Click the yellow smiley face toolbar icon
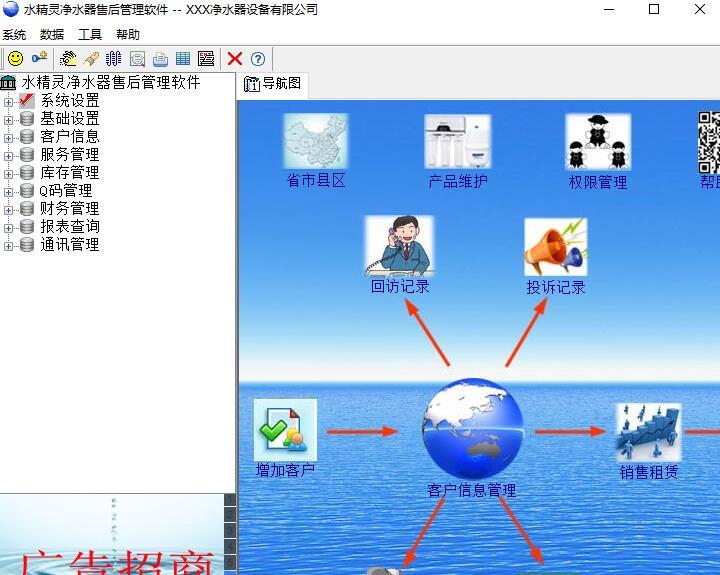720x575 pixels. click(16, 58)
